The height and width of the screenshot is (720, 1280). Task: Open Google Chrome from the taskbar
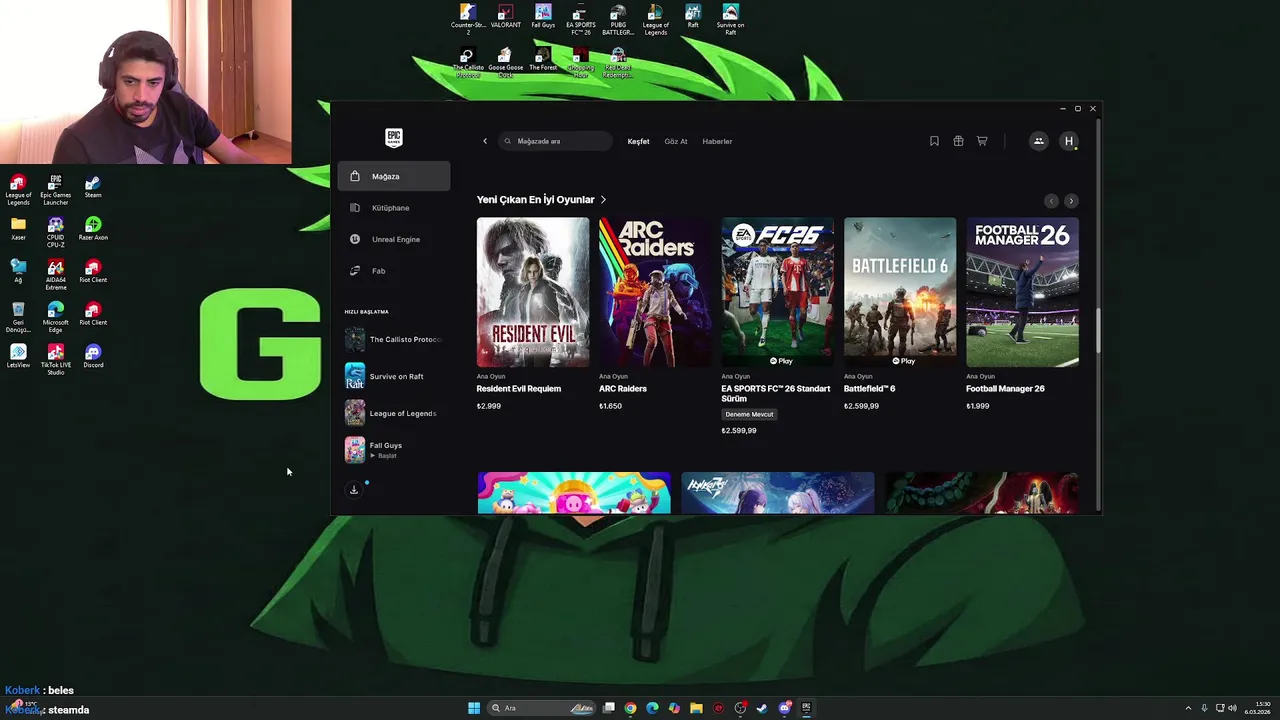tap(630, 708)
